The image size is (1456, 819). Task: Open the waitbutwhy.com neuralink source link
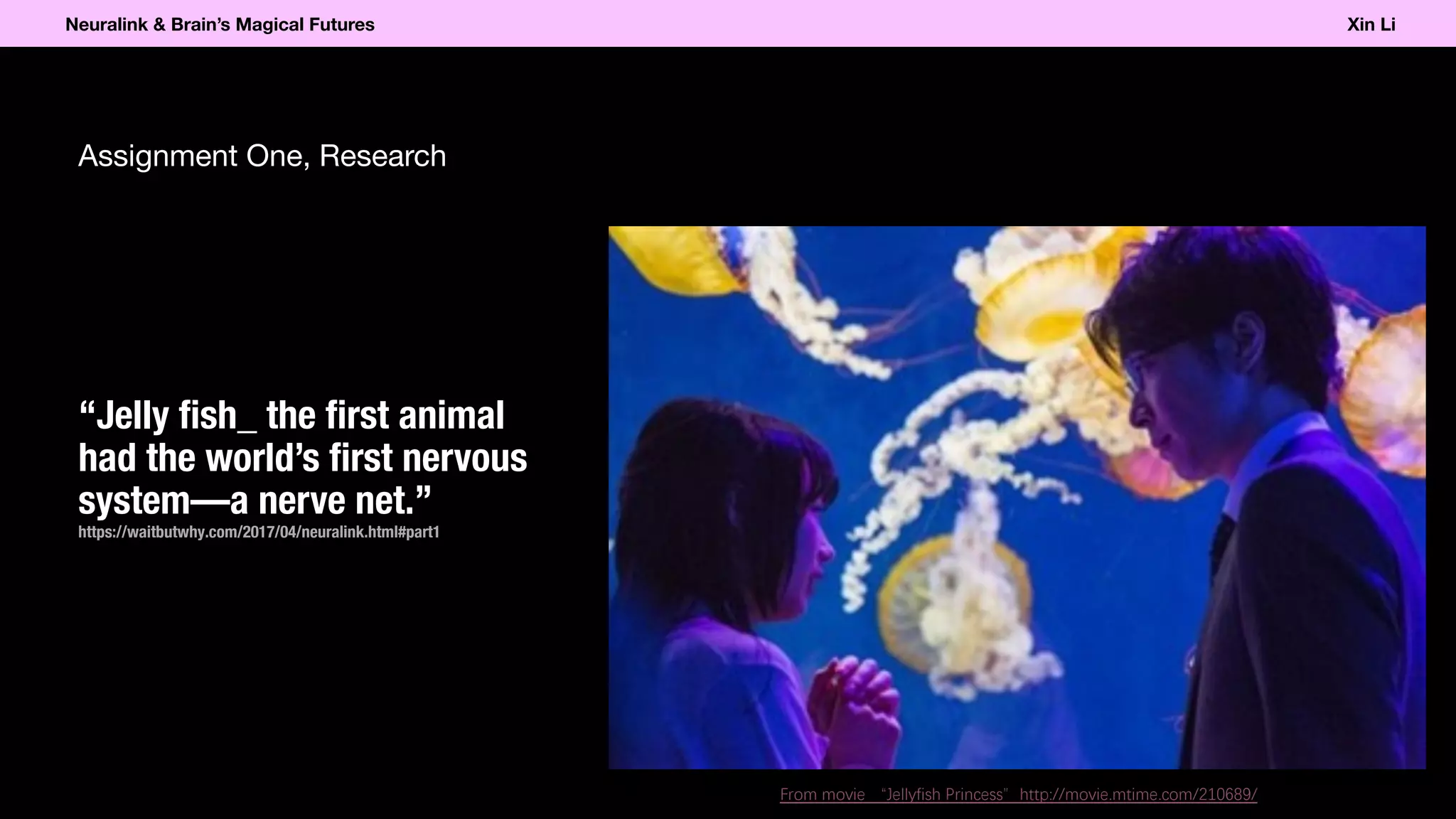[259, 532]
